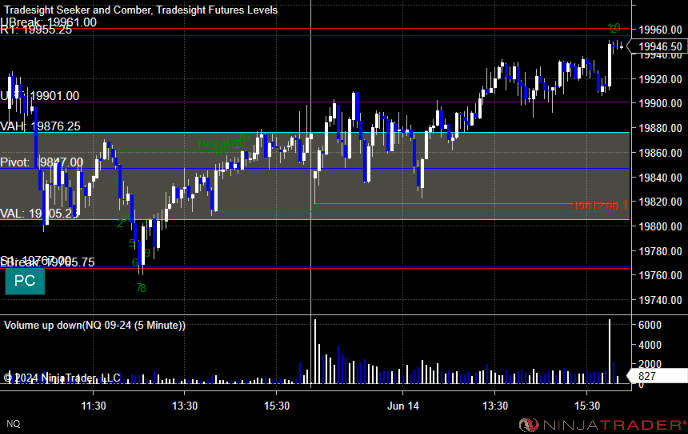688x434 pixels.
Task: Click the 19740.00 price axis label
Action: (x=660, y=300)
